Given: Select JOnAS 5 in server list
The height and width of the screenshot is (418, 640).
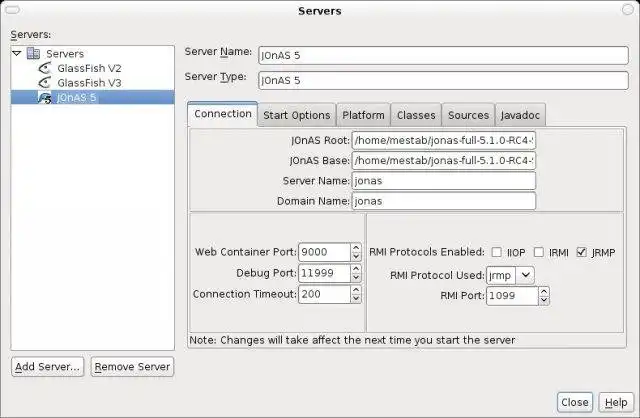Looking at the screenshot, I should [x=93, y=98].
